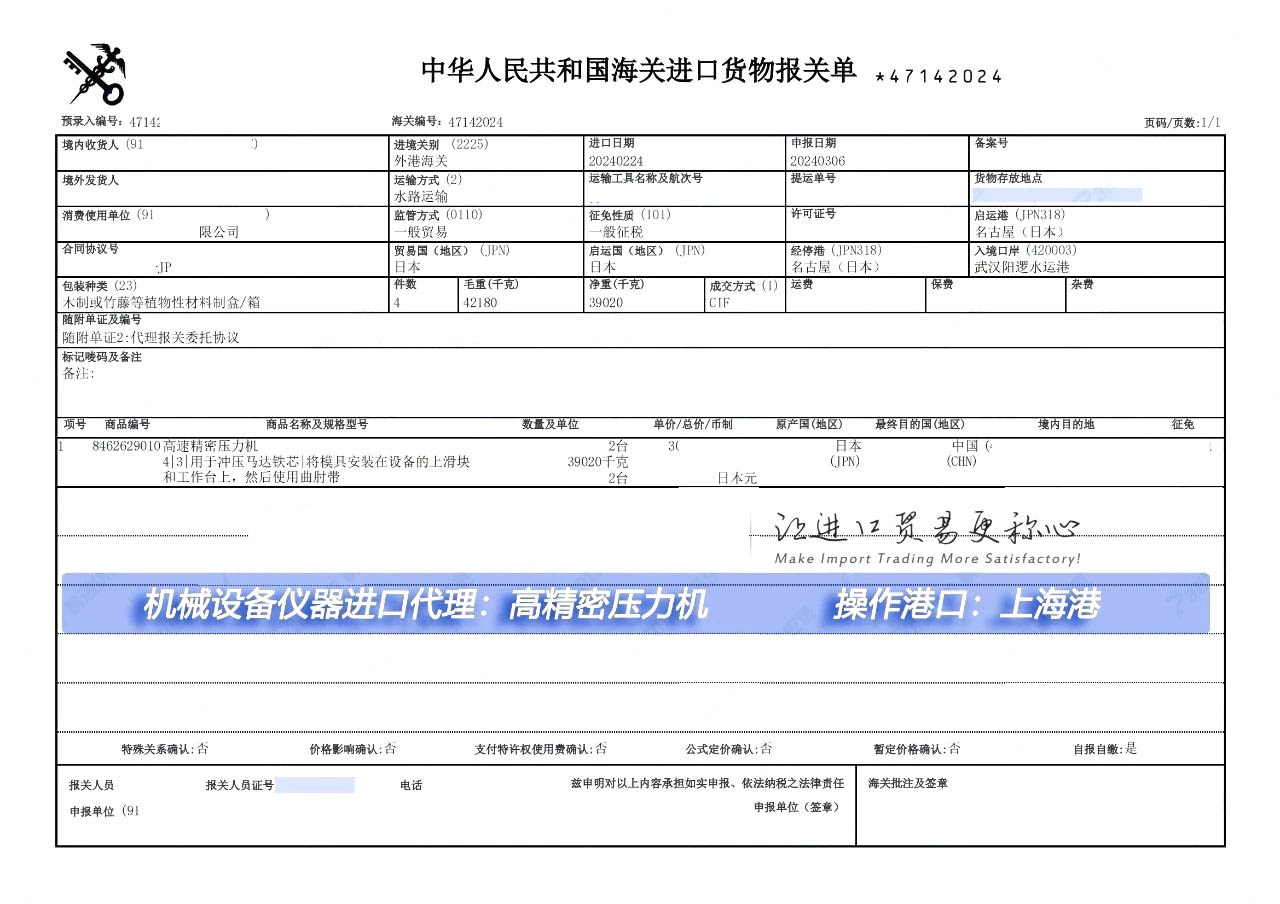
Task: Click the 成交方式 CIF value
Action: point(720,302)
